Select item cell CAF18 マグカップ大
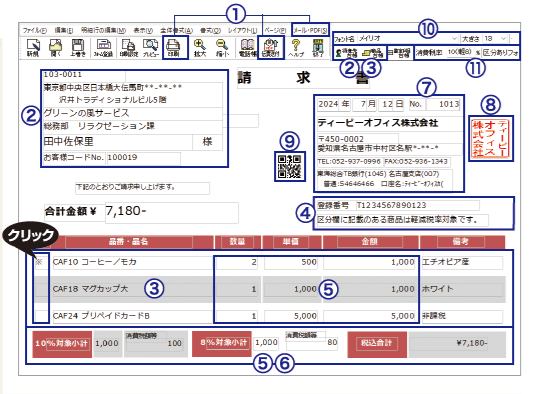The height and width of the screenshot is (394, 537). [x=132, y=289]
